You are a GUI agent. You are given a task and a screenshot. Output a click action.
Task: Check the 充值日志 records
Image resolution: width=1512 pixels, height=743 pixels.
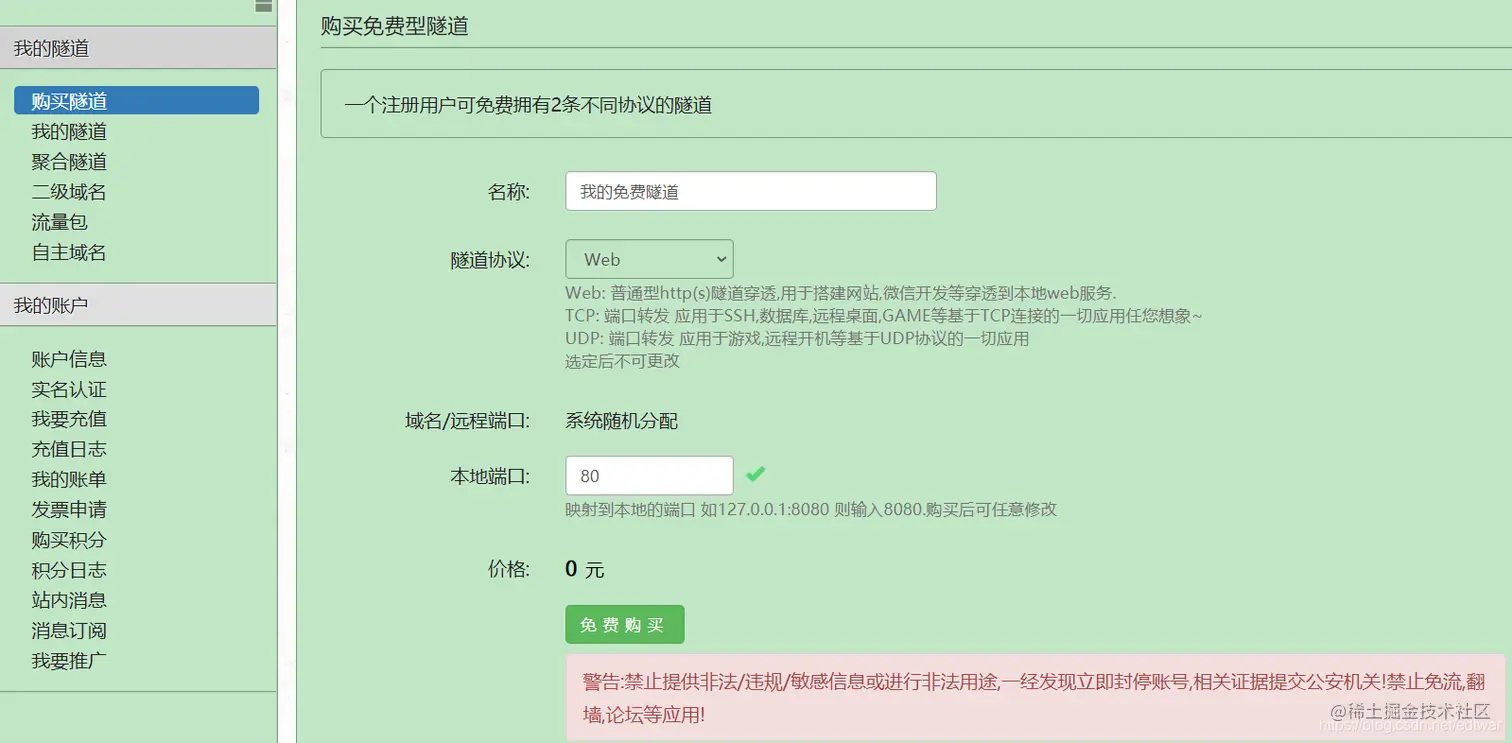(68, 448)
